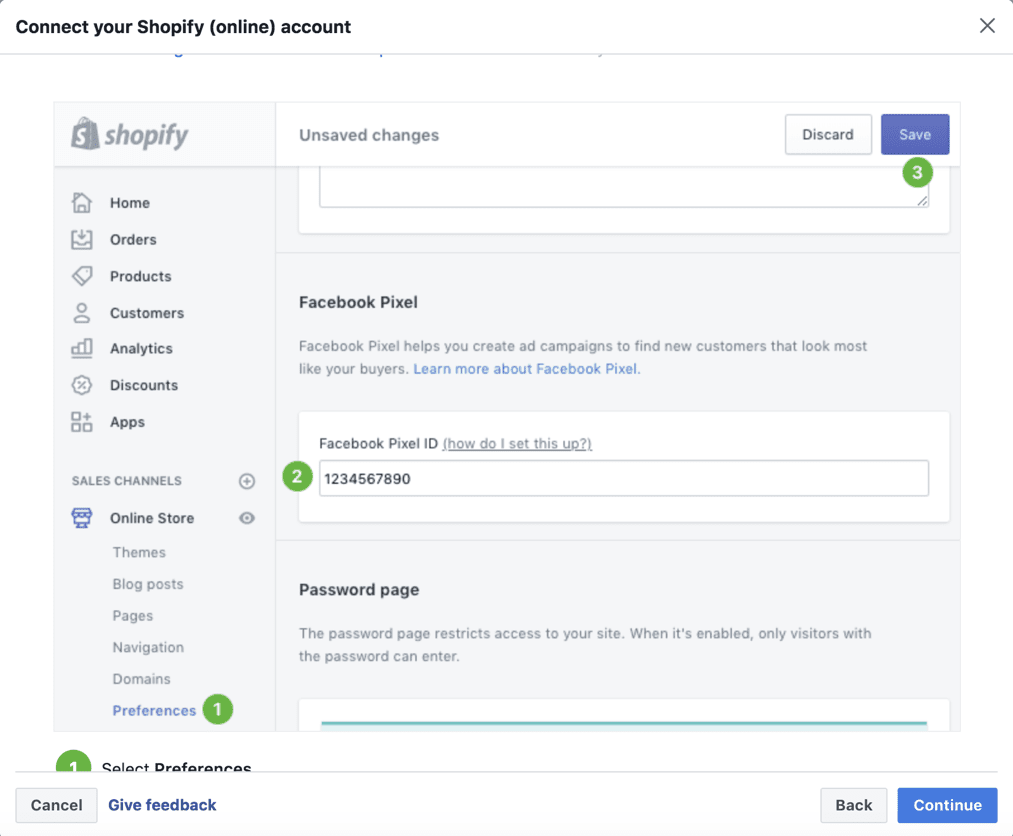Select the Domains section
1013x836 pixels.
(x=141, y=679)
